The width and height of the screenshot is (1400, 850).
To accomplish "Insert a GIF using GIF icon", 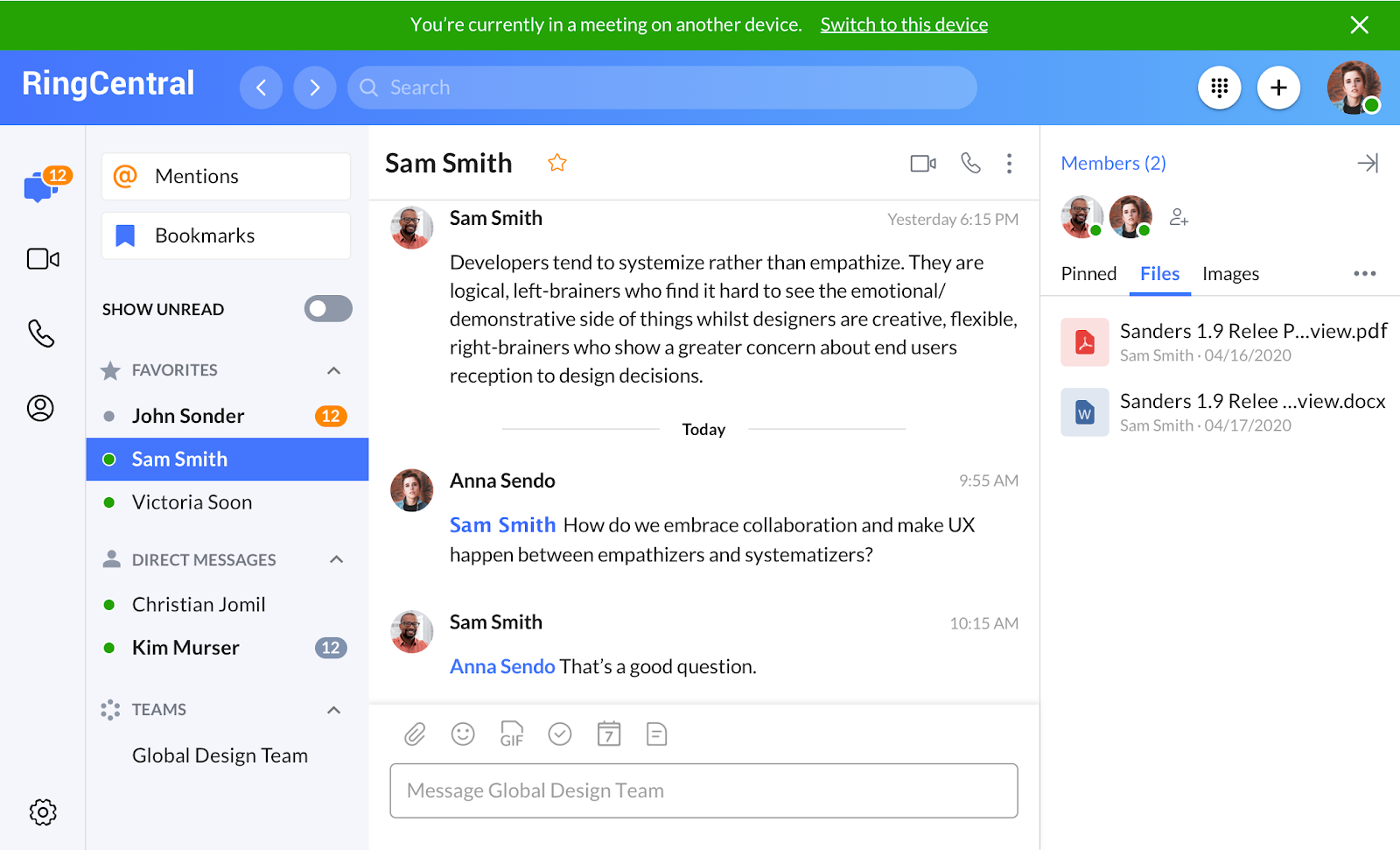I will click(x=512, y=734).
